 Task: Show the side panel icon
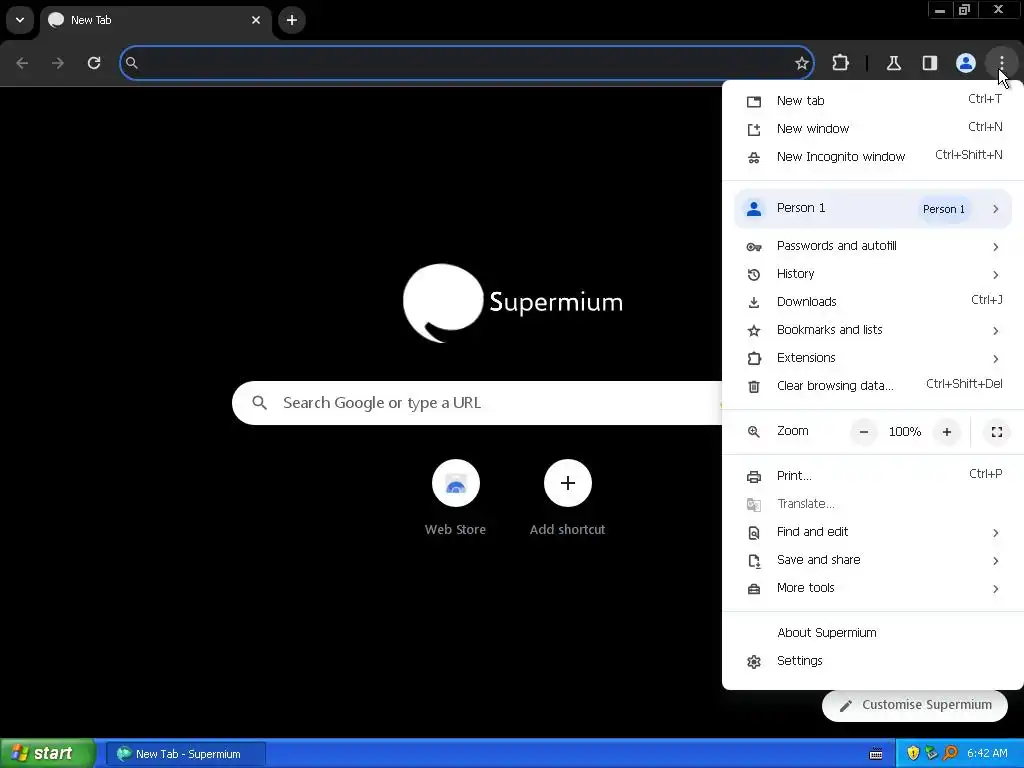tap(929, 63)
